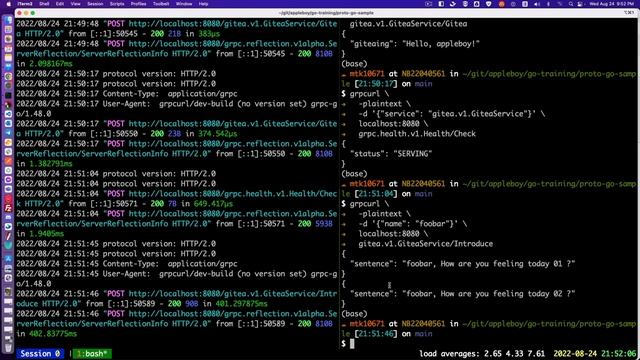Click the '374.542µs' duration value
640x360 pixels.
[218, 134]
